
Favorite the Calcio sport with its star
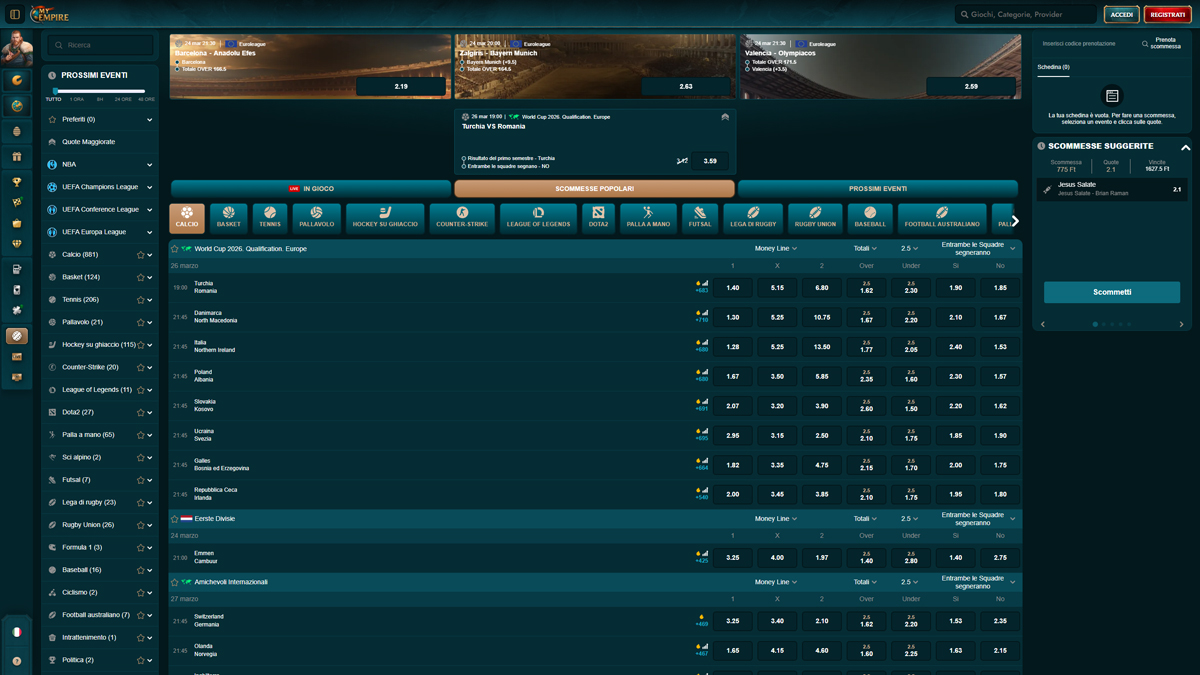pos(140,255)
